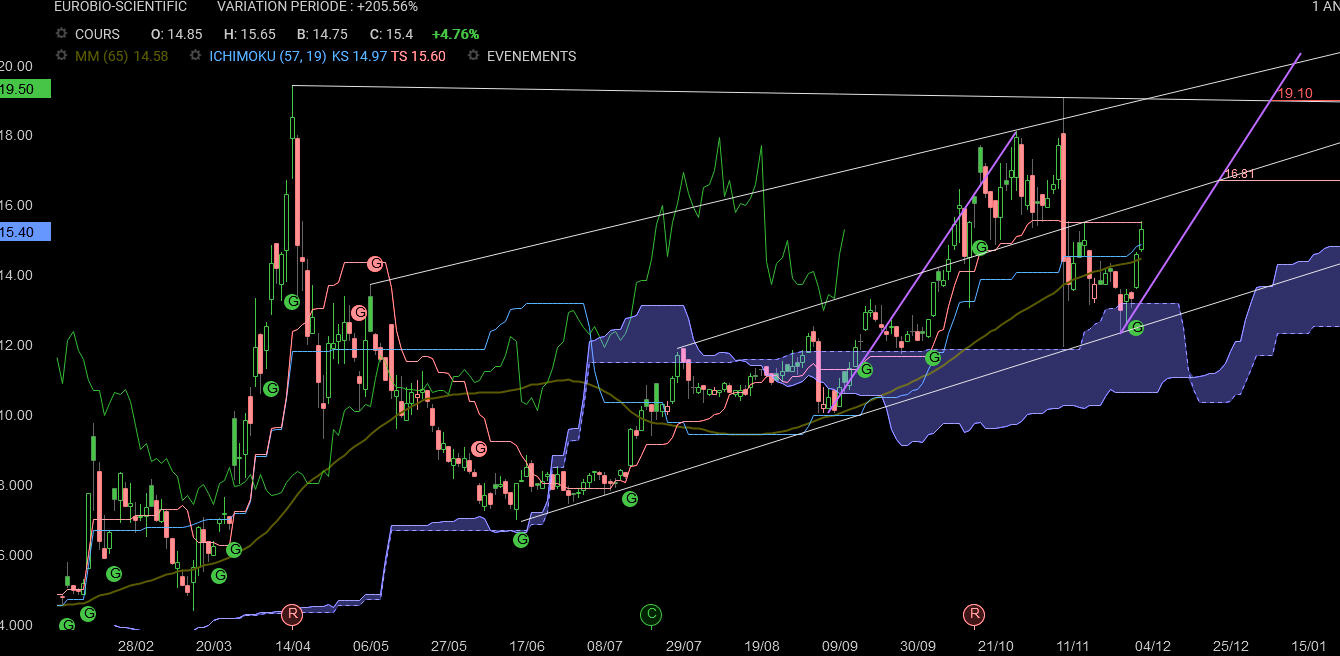Click green G signal marker before 04/12
Screen dimensions: 1340x656
point(1135,328)
